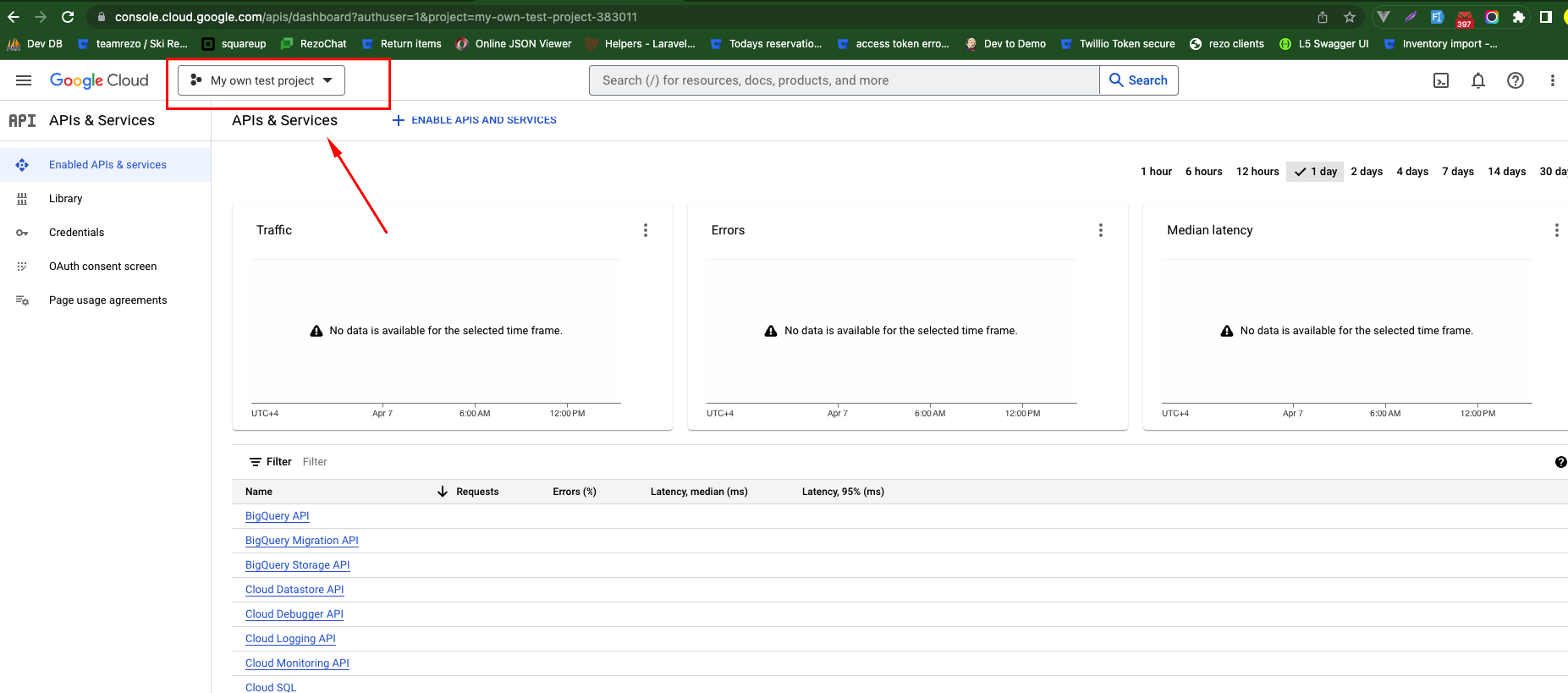Open the browser Extensions puzzle icon

(x=1519, y=17)
